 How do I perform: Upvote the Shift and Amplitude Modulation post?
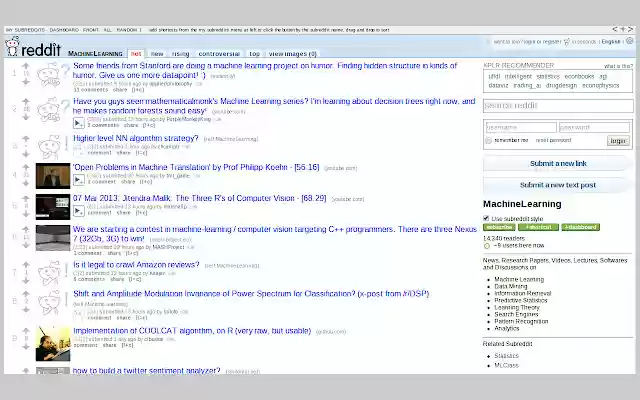pos(26,293)
